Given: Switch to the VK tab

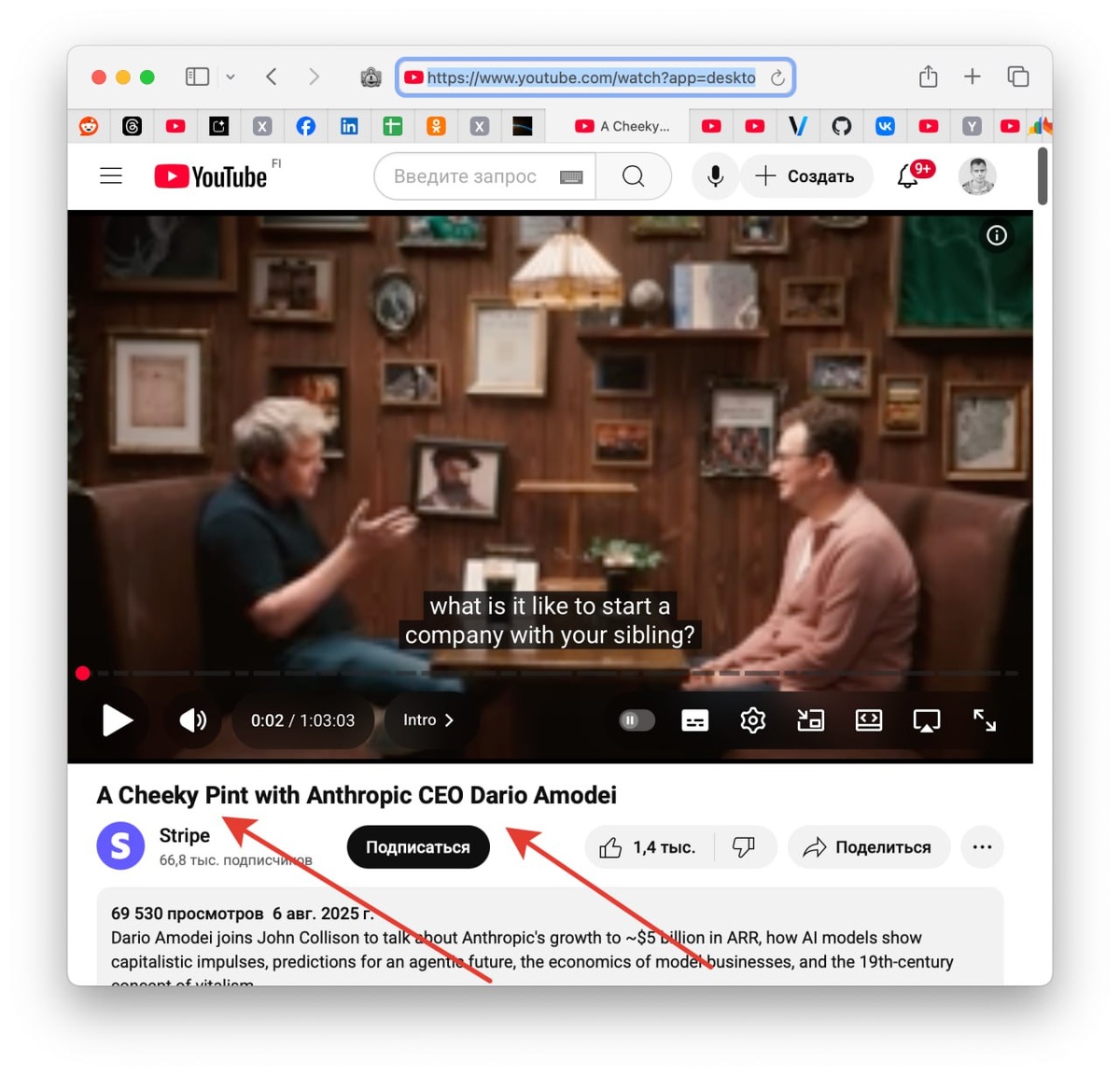Looking at the screenshot, I should 885,126.
